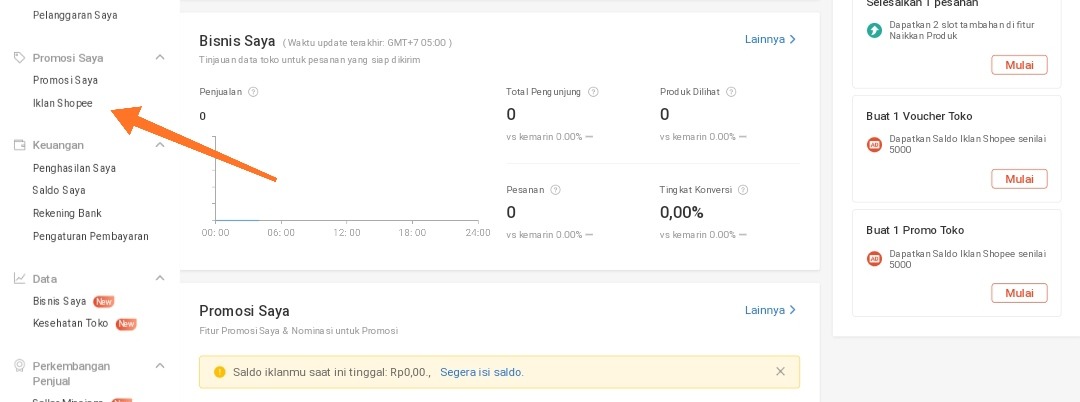Click the Keuangan wallet icon
Image resolution: width=1080 pixels, height=402 pixels.
coord(19,145)
